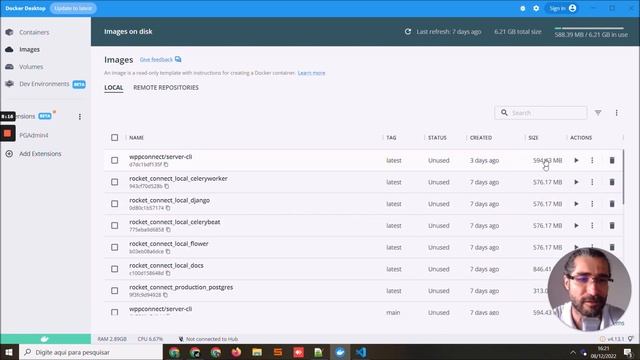Viewport: 640px width, 360px height.
Task: Check the rocket_connect_production_postgres checkbox
Action: 115,291
